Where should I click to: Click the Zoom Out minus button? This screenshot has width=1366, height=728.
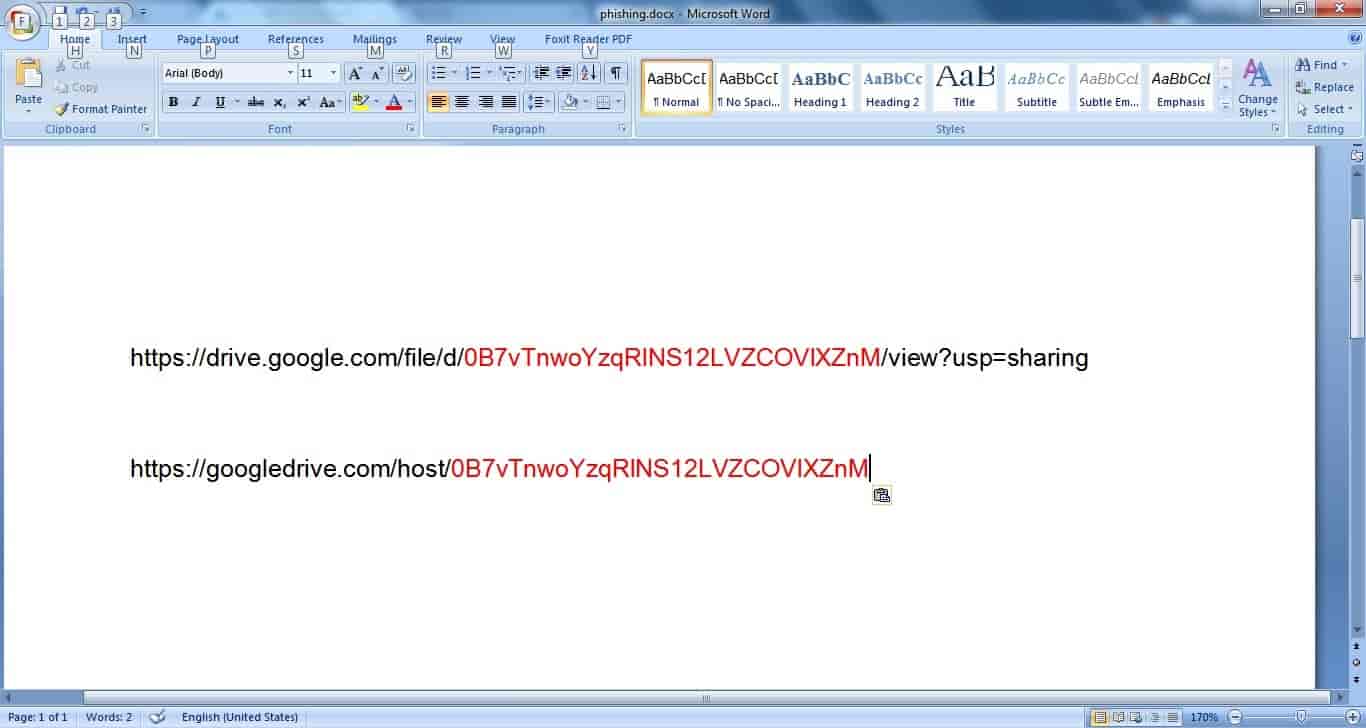tap(1235, 717)
